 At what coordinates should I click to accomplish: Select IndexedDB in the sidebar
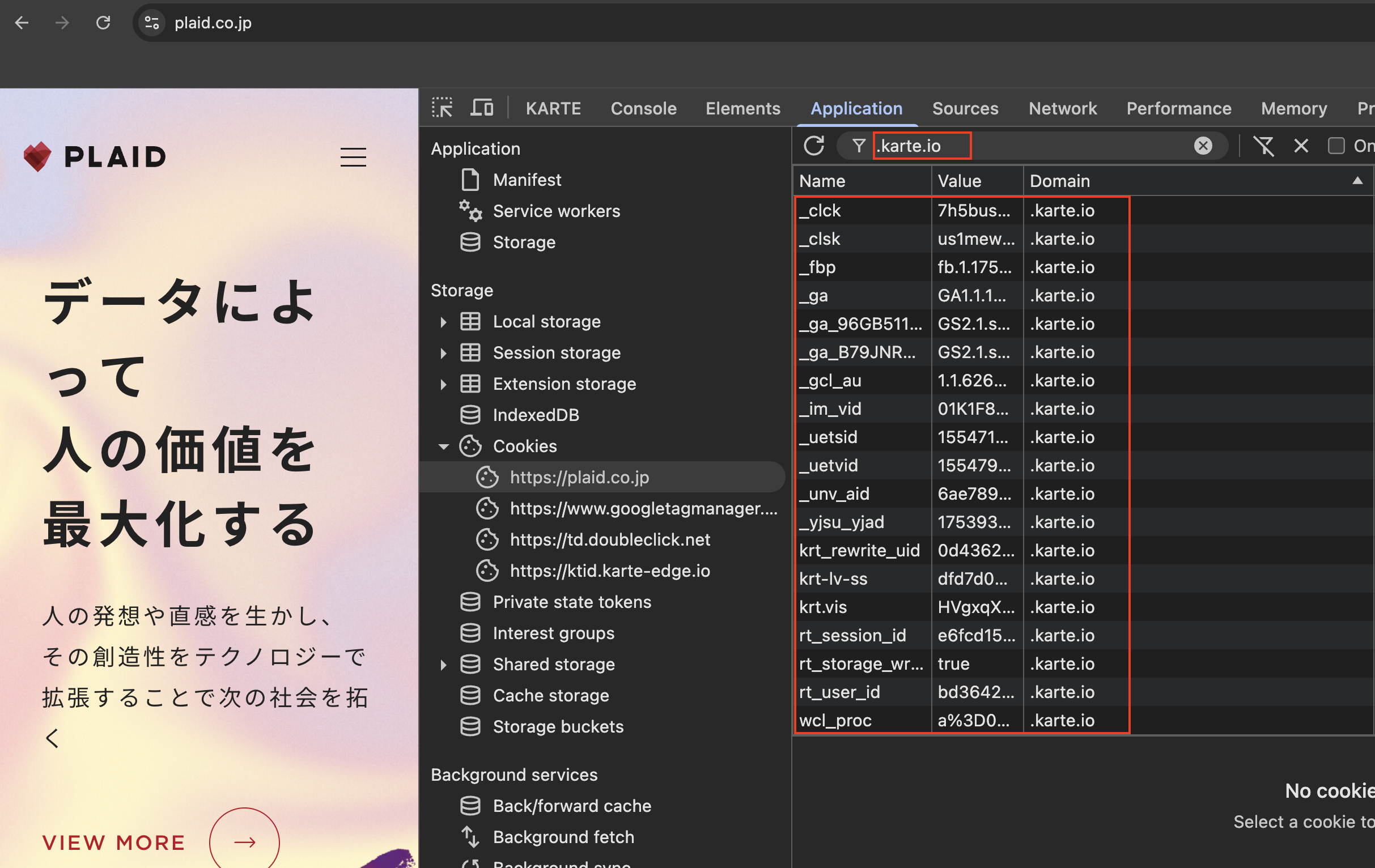(x=535, y=415)
